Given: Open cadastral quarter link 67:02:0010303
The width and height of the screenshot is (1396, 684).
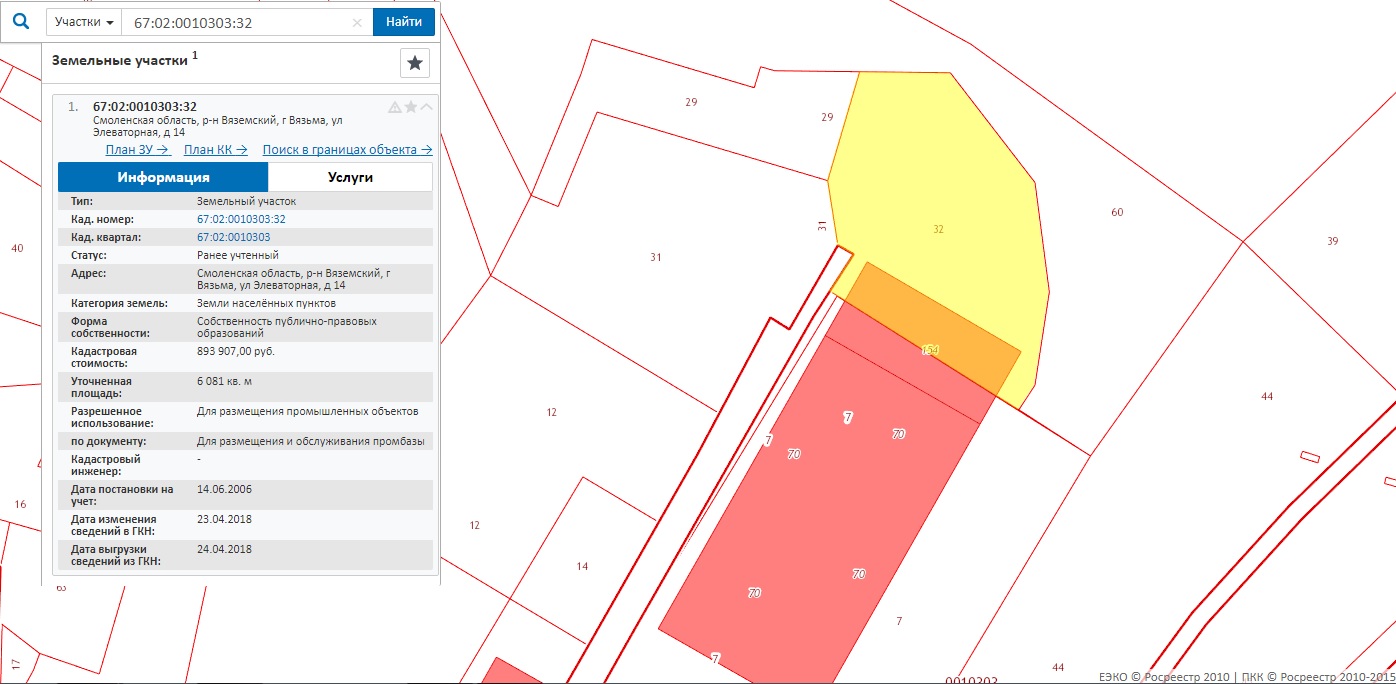Looking at the screenshot, I should pyautogui.click(x=233, y=237).
